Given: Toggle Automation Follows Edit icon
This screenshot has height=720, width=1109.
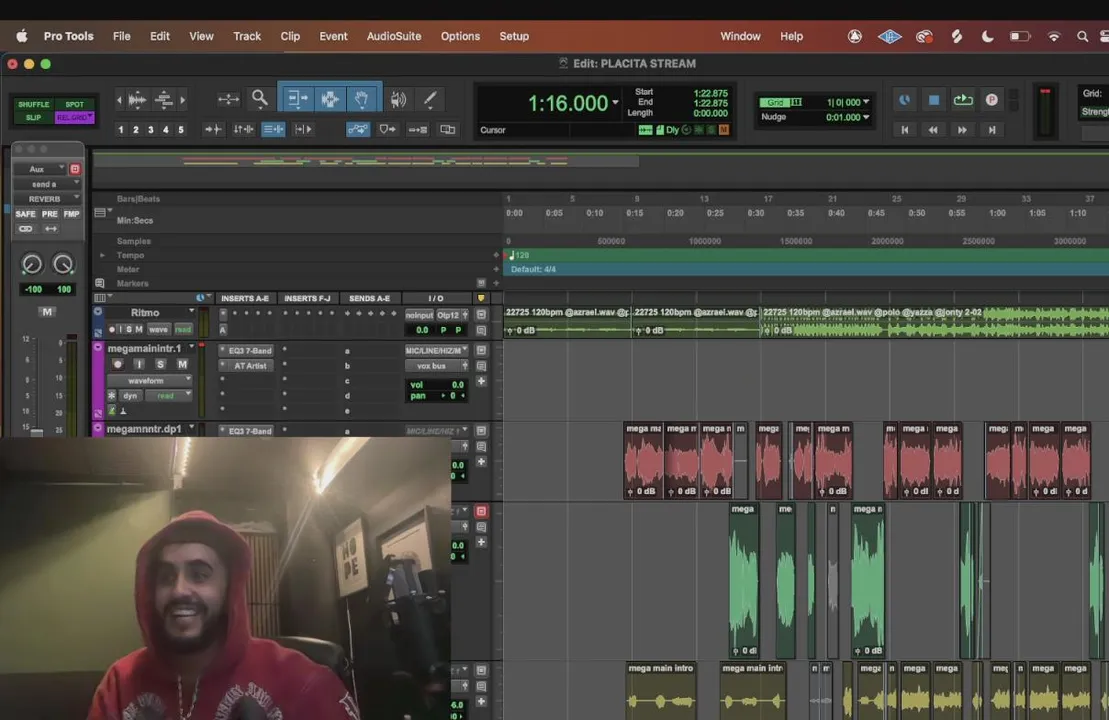Looking at the screenshot, I should [358, 129].
